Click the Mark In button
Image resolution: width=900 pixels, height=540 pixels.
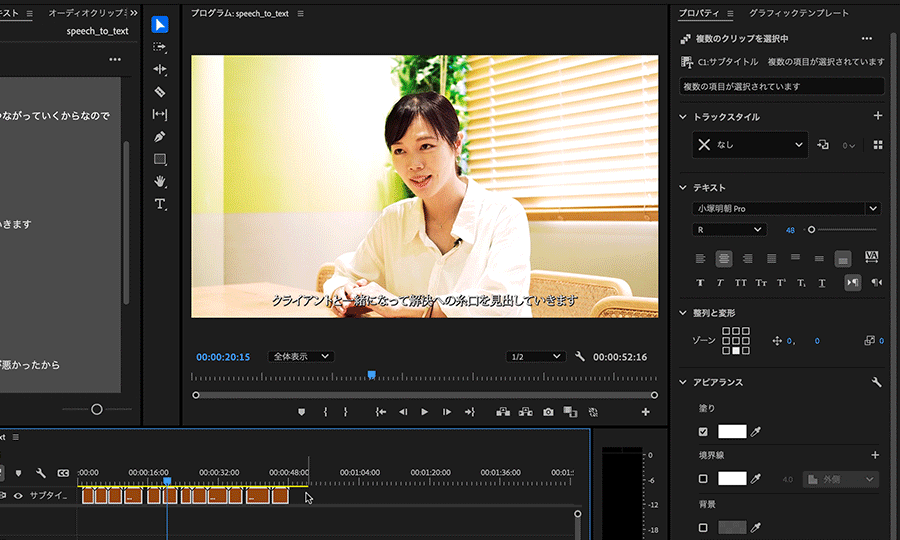(325, 412)
